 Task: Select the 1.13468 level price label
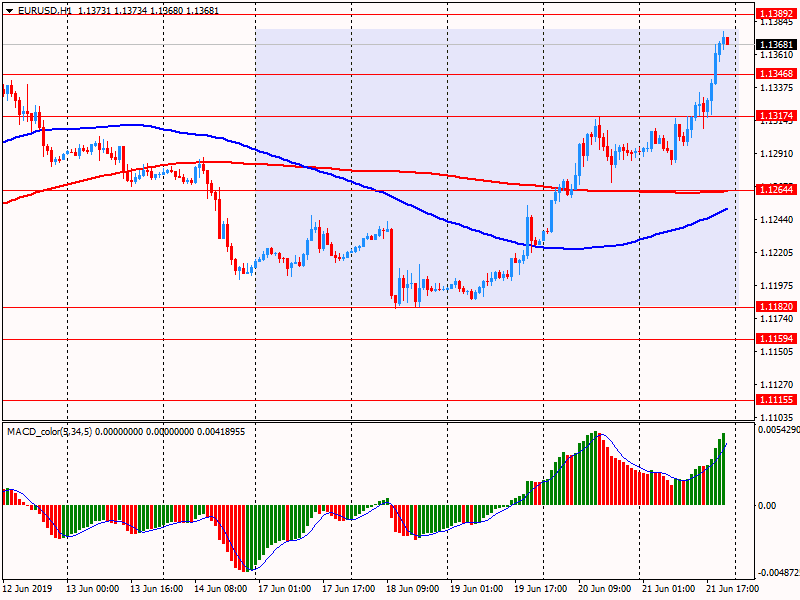777,74
